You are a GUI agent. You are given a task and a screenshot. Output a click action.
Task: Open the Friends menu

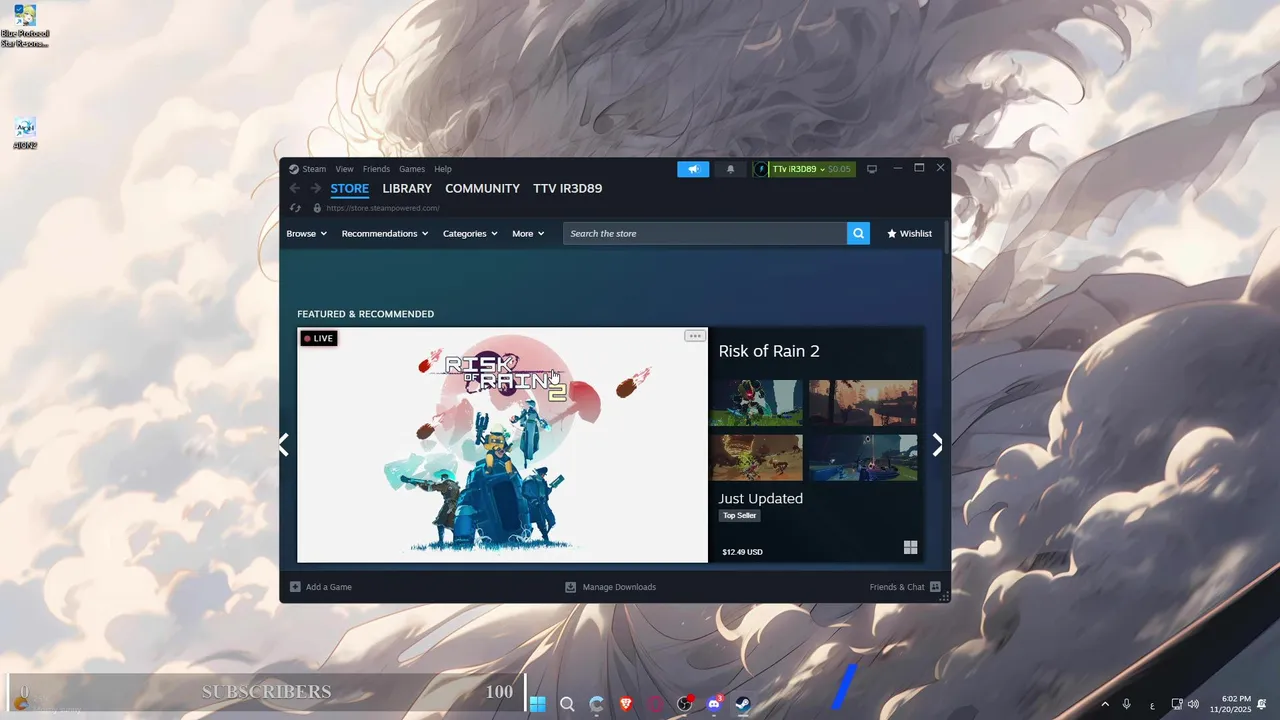tap(376, 169)
